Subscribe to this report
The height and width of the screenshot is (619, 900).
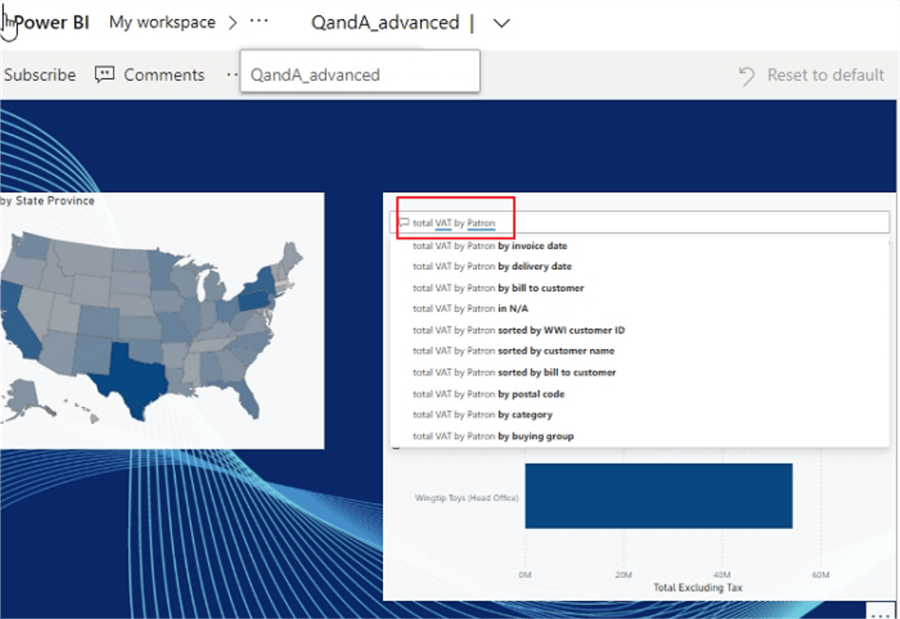(40, 75)
